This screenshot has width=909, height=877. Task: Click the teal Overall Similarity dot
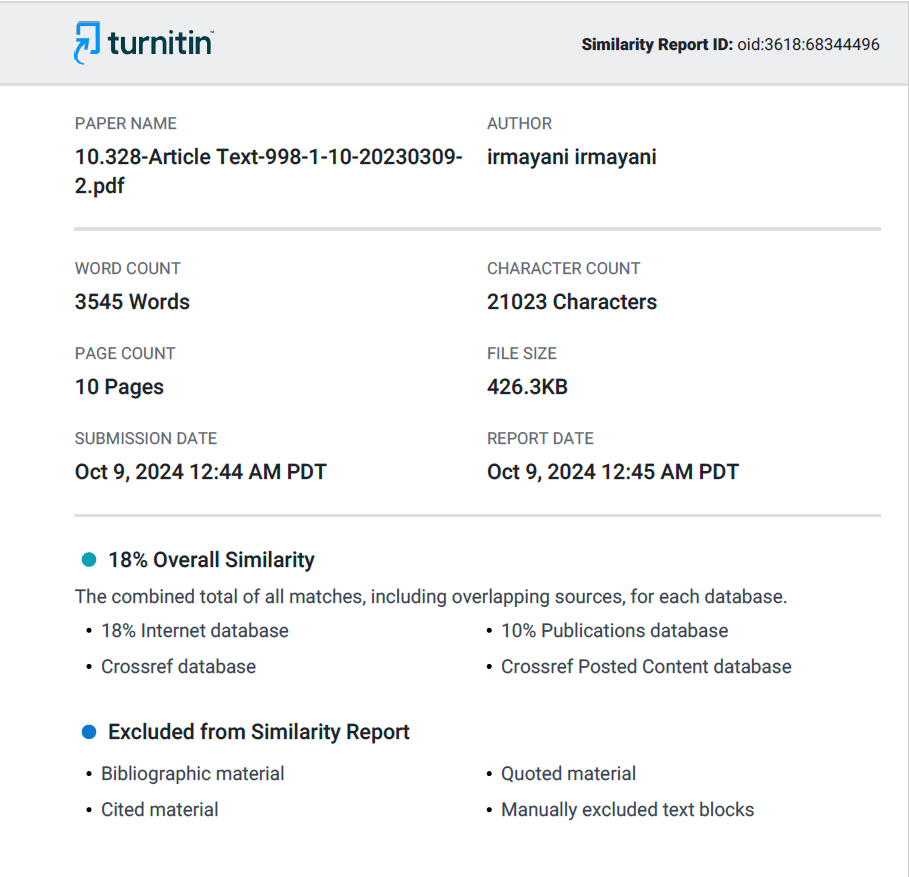pyautogui.click(x=89, y=559)
